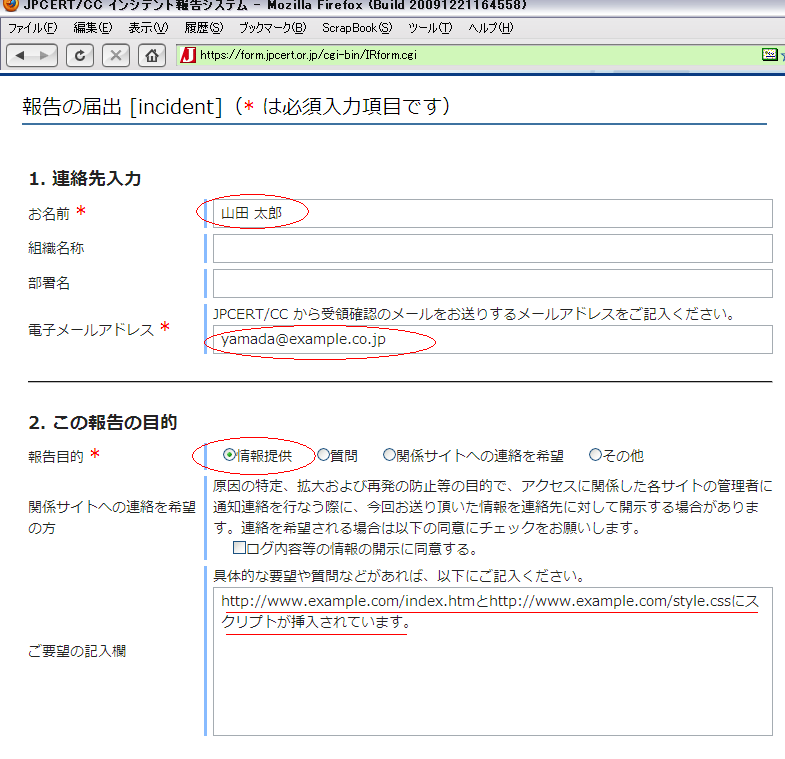The height and width of the screenshot is (759, 785).
Task: Click the お名前 field label
Action: click(x=49, y=214)
